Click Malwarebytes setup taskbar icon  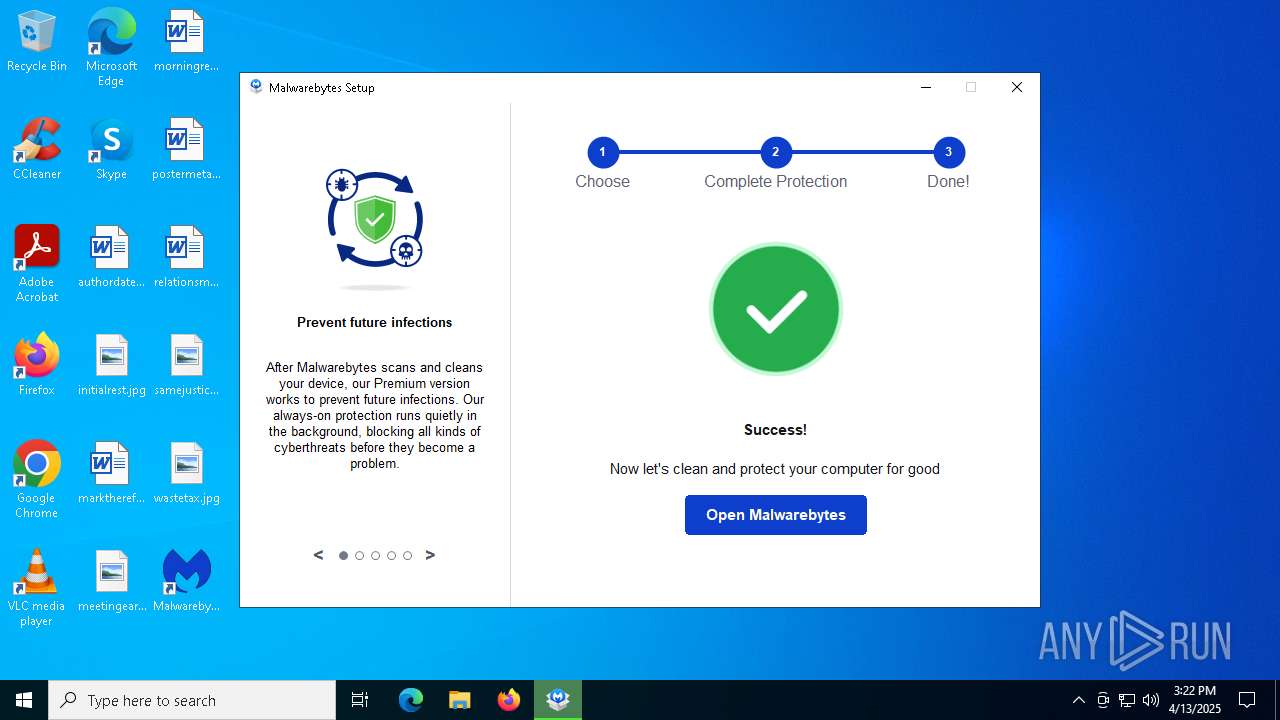click(x=558, y=700)
